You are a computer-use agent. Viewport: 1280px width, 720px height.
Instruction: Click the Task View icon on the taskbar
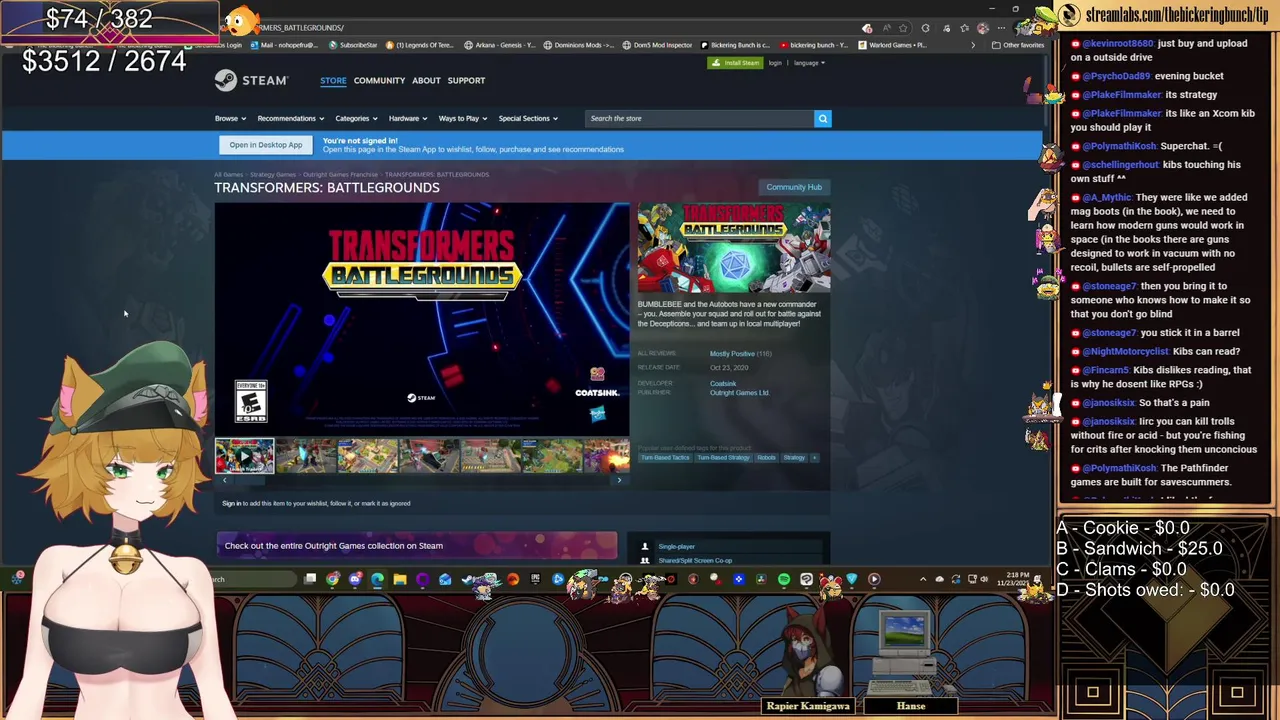[x=310, y=579]
